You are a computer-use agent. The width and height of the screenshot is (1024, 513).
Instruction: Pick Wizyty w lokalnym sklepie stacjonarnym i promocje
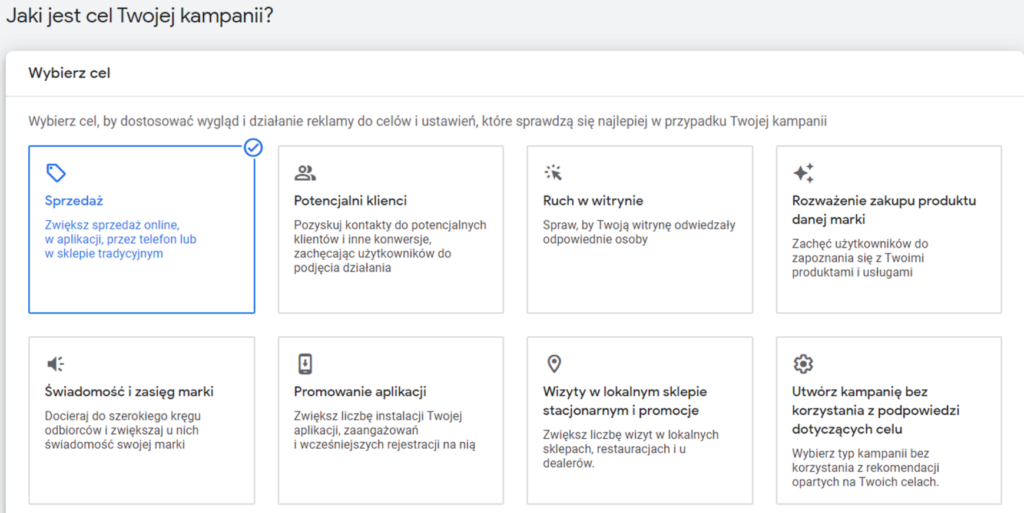(x=625, y=401)
